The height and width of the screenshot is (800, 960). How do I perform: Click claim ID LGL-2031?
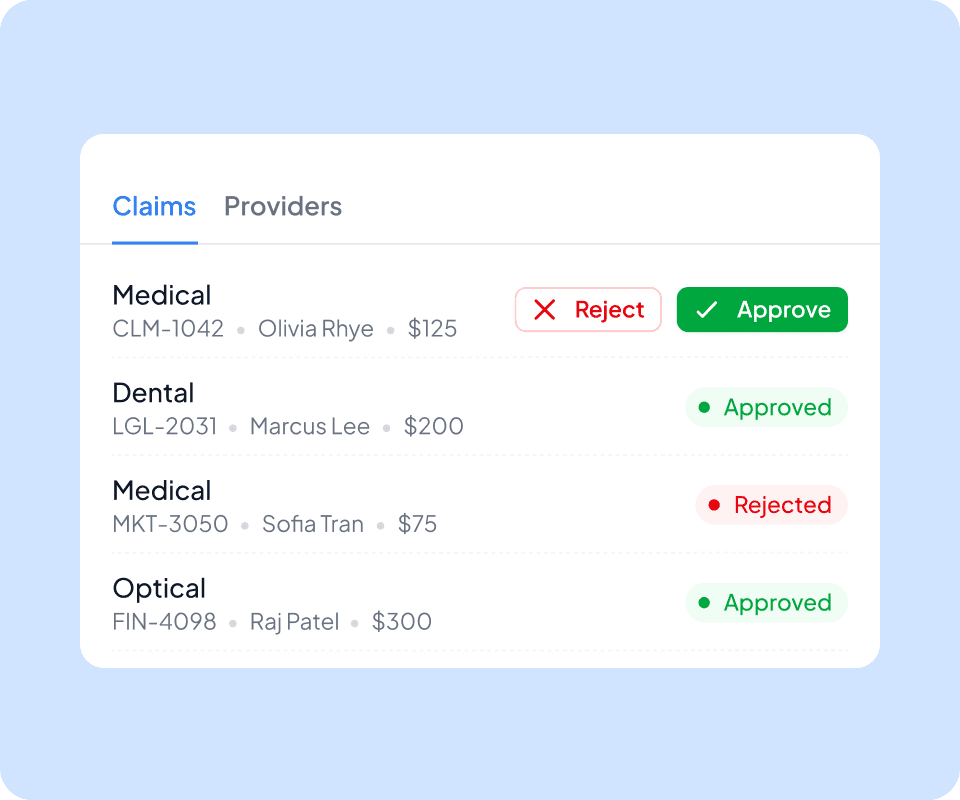(x=165, y=427)
